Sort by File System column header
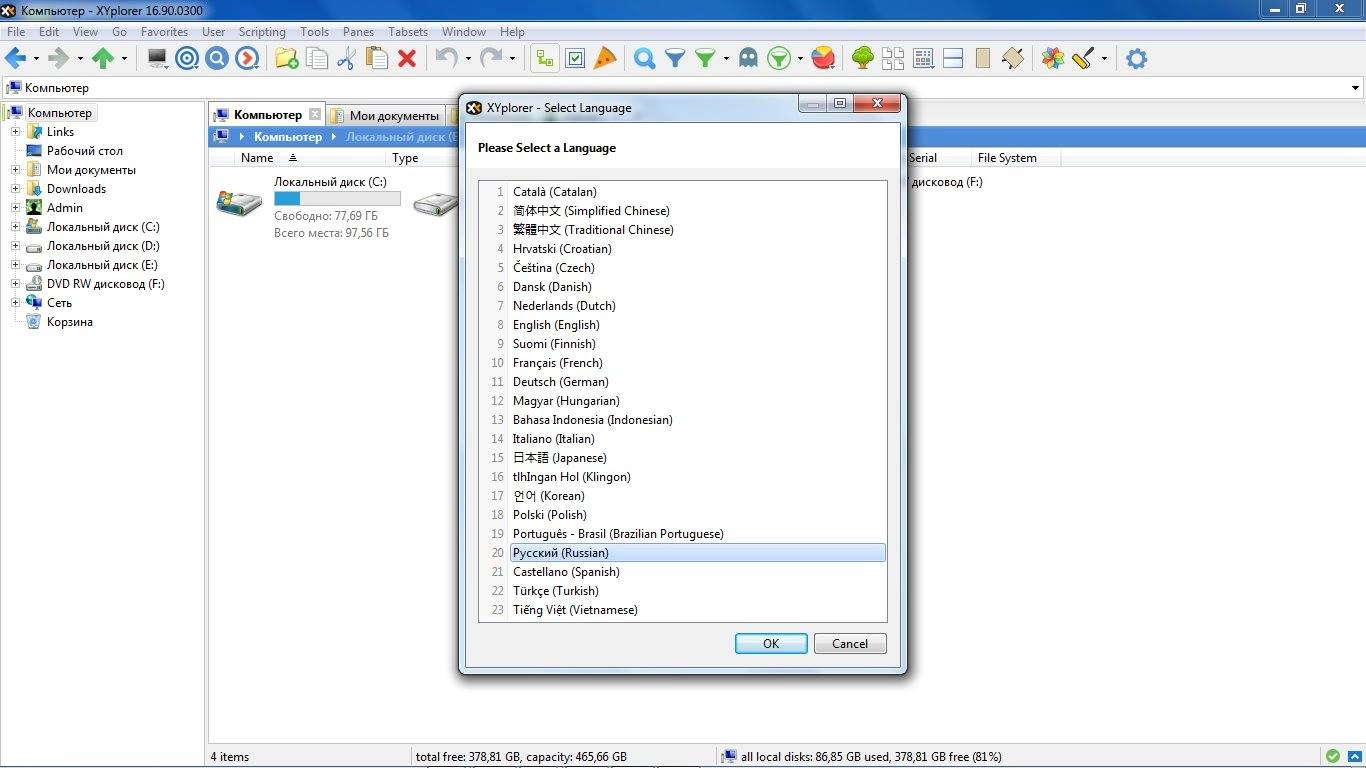Image resolution: width=1366 pixels, height=768 pixels. tap(1007, 158)
